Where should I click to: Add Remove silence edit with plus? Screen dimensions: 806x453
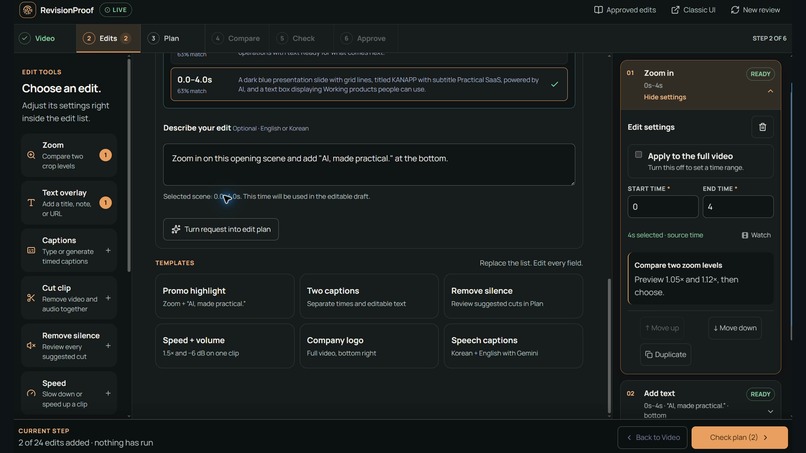[x=108, y=346]
